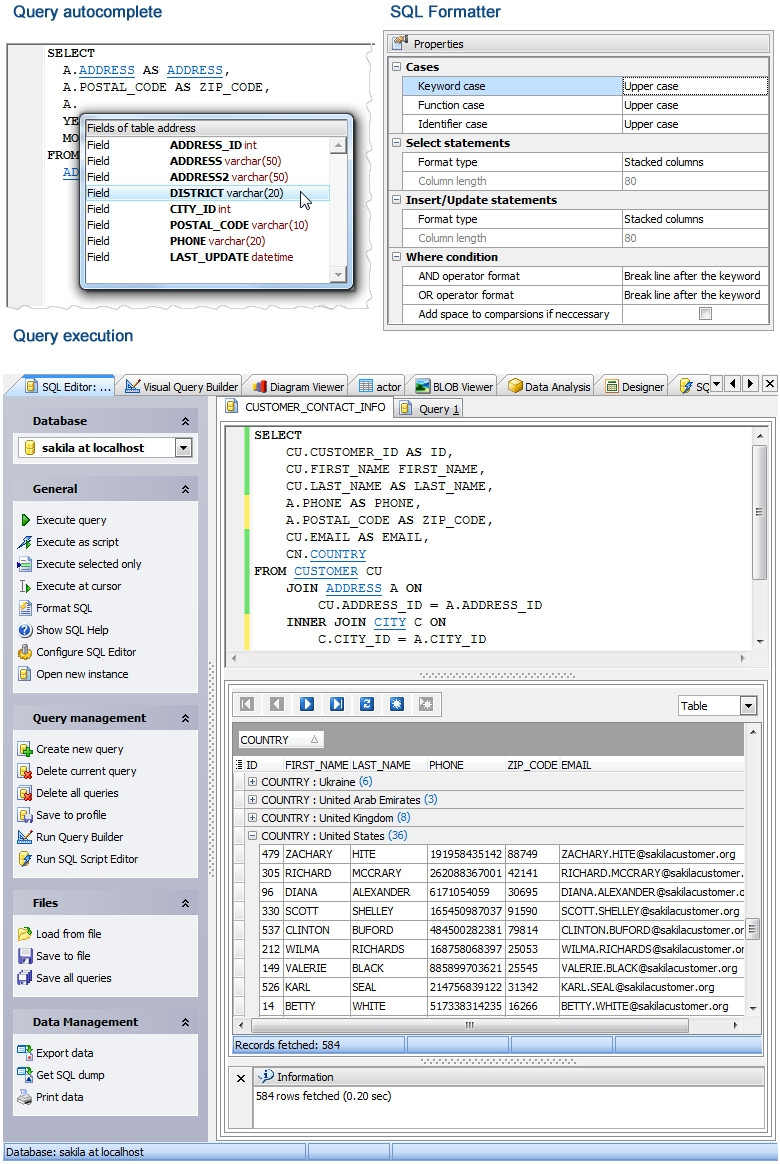Click the Run Query Builder icon
This screenshot has height=1164, width=780.
coord(26,837)
